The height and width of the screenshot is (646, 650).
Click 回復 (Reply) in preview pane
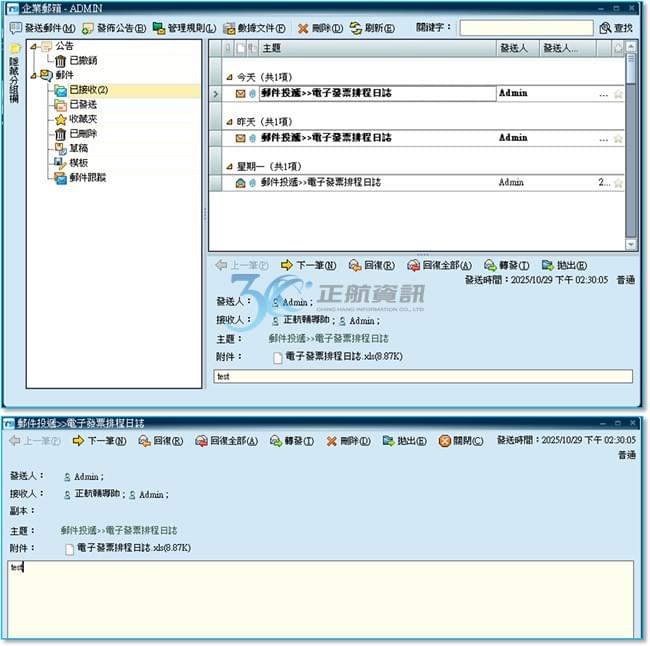pyautogui.click(x=371, y=265)
